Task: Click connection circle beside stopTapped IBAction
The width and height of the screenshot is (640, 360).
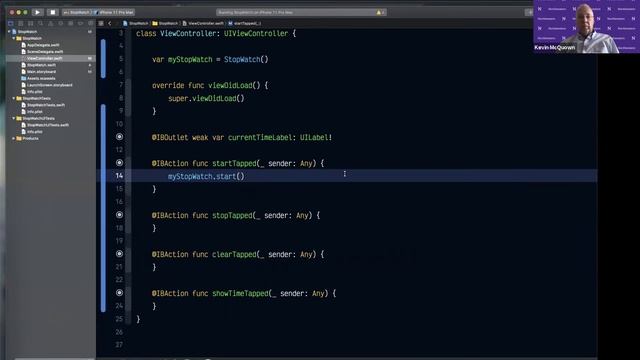Action: point(119,215)
